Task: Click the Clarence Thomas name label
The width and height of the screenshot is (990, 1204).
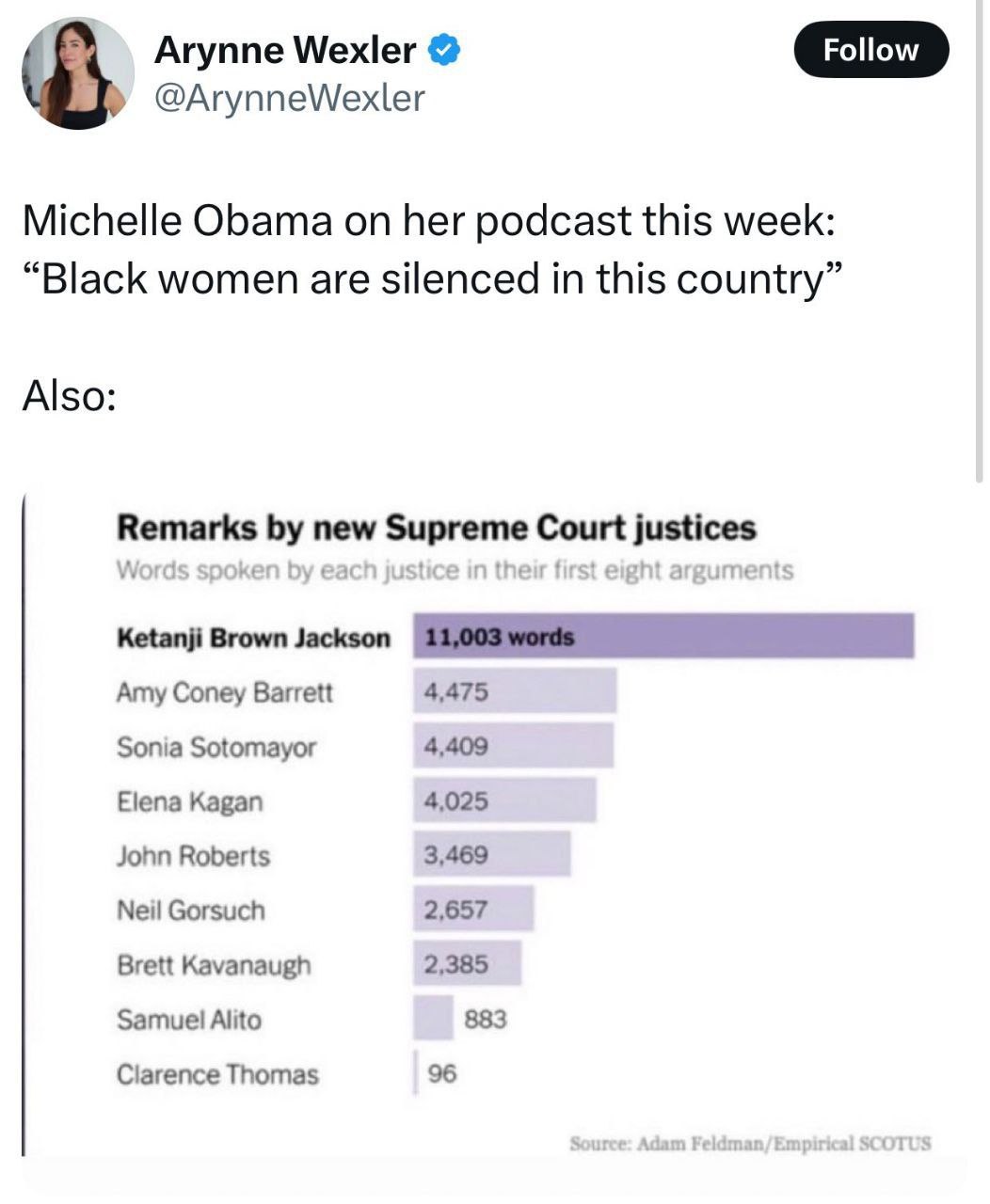Action: click(217, 1074)
